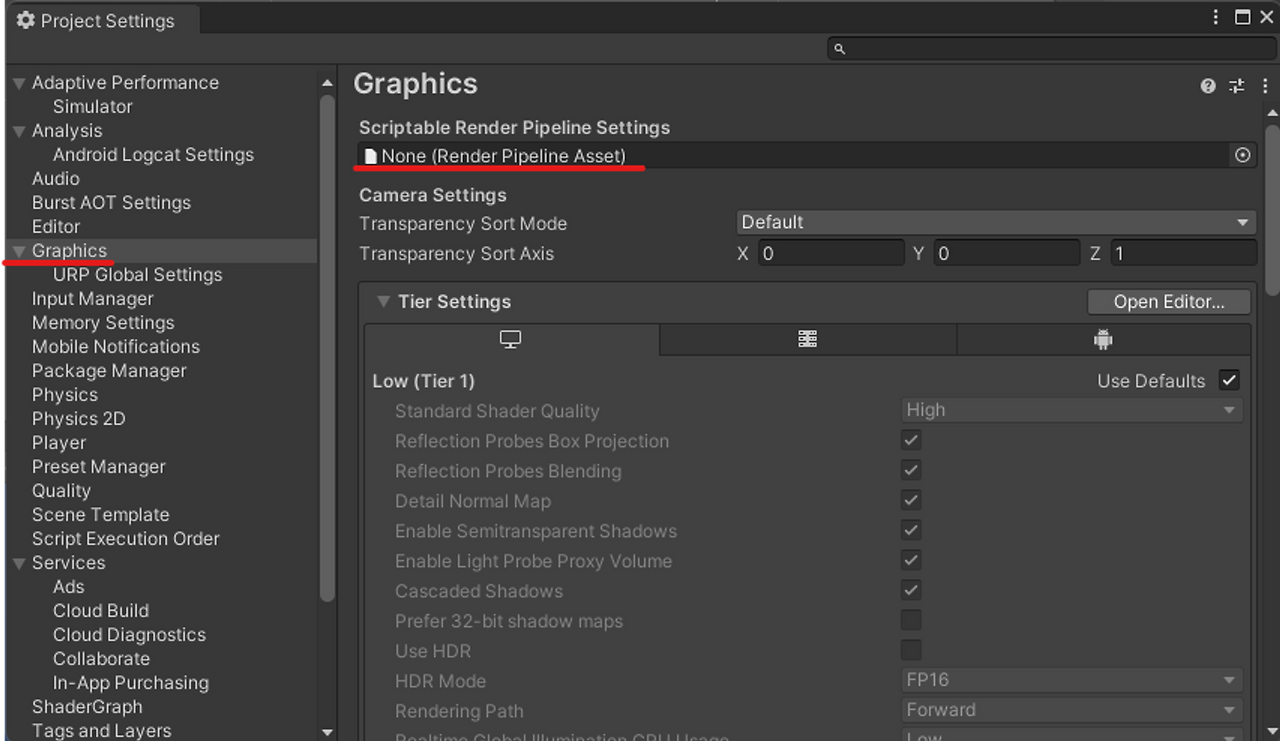
Task: Open the window menu at top right
Action: pyautogui.click(x=1214, y=17)
